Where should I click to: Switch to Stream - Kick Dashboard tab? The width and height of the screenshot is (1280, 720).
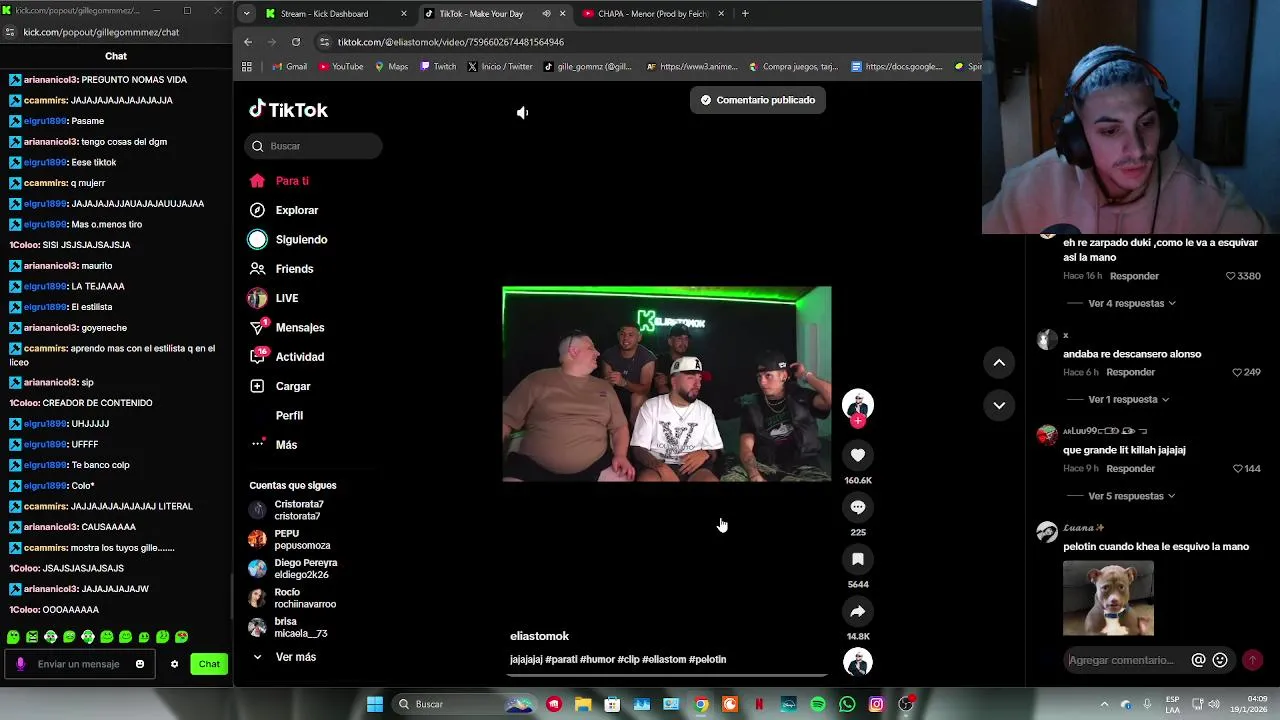334,14
